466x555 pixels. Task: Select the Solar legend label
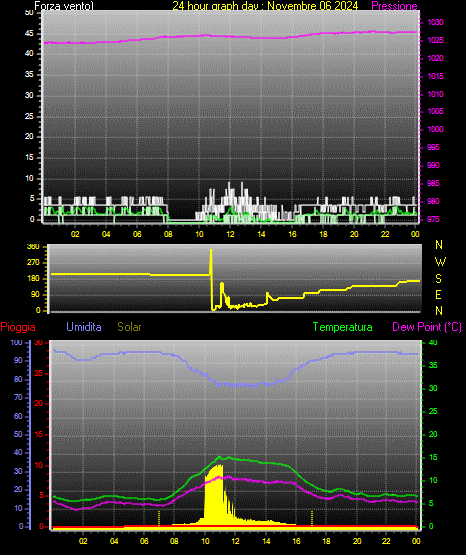[130, 327]
